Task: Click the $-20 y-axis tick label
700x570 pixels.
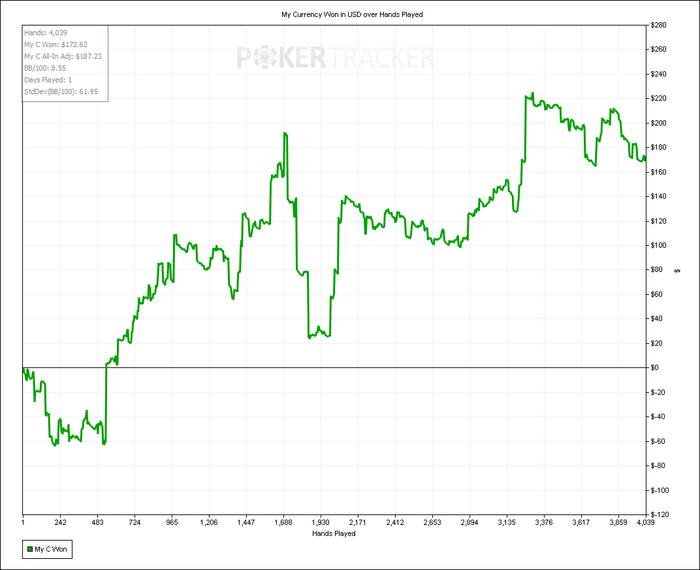Action: [x=658, y=392]
